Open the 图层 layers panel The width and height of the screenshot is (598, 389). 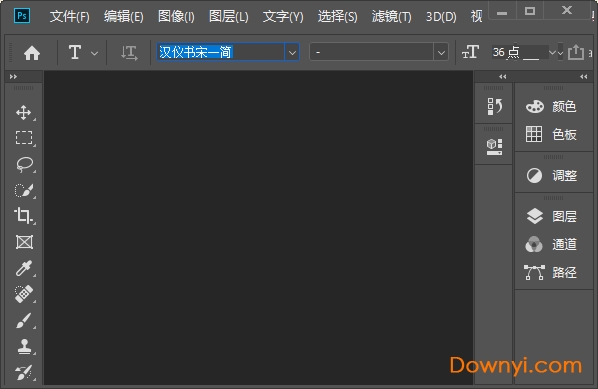(551, 216)
